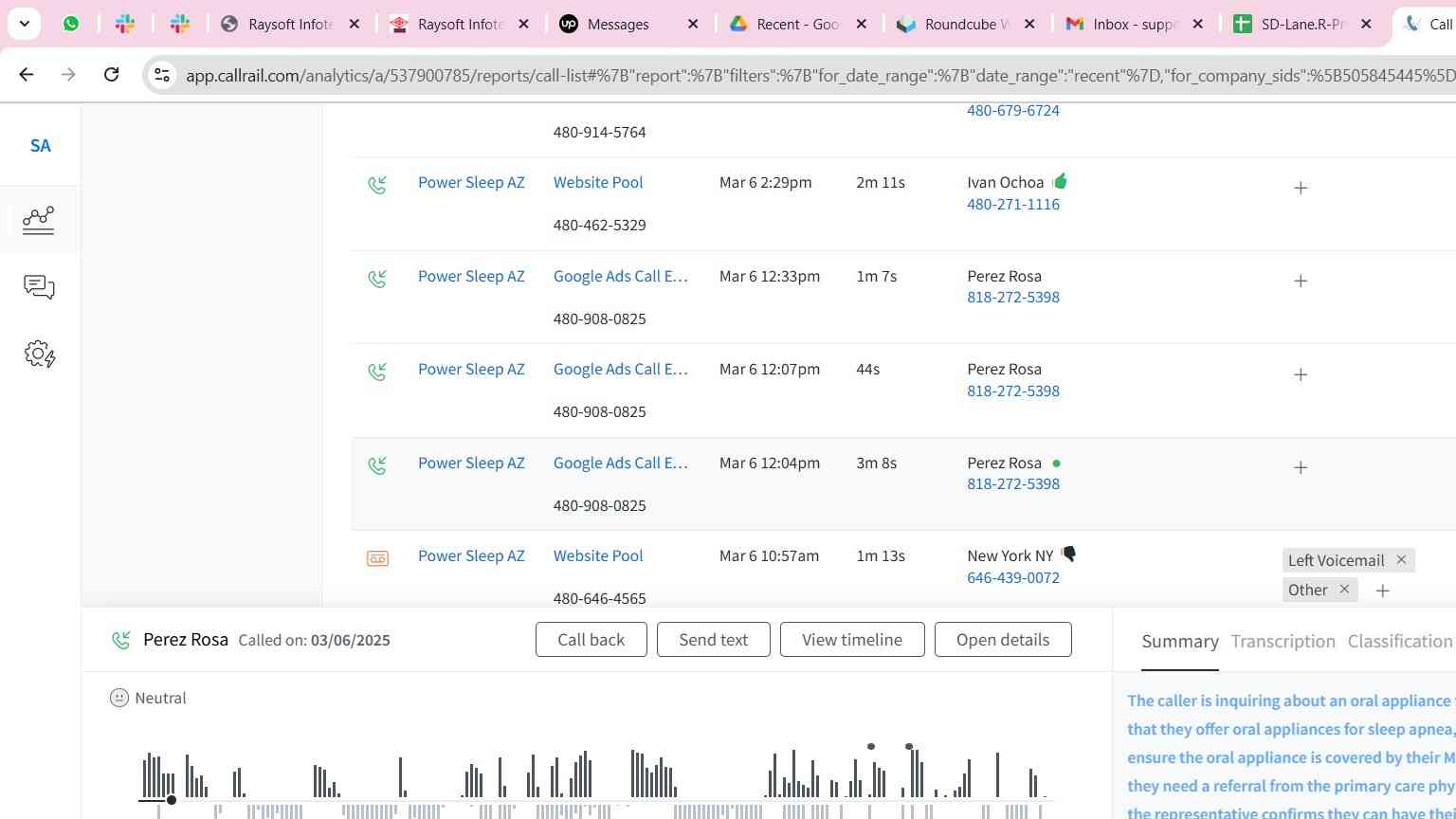
Task: Switch to SD-Lane.R spreadsheet tab
Action: [1304, 24]
